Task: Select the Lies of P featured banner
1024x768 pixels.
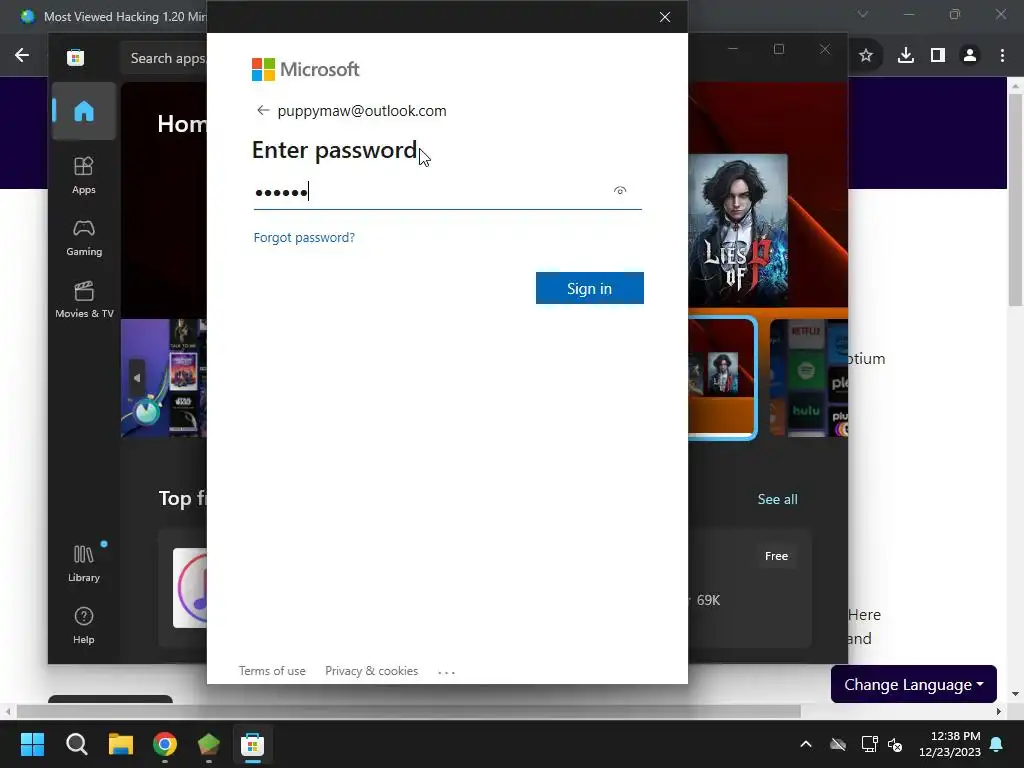Action: 738,230
